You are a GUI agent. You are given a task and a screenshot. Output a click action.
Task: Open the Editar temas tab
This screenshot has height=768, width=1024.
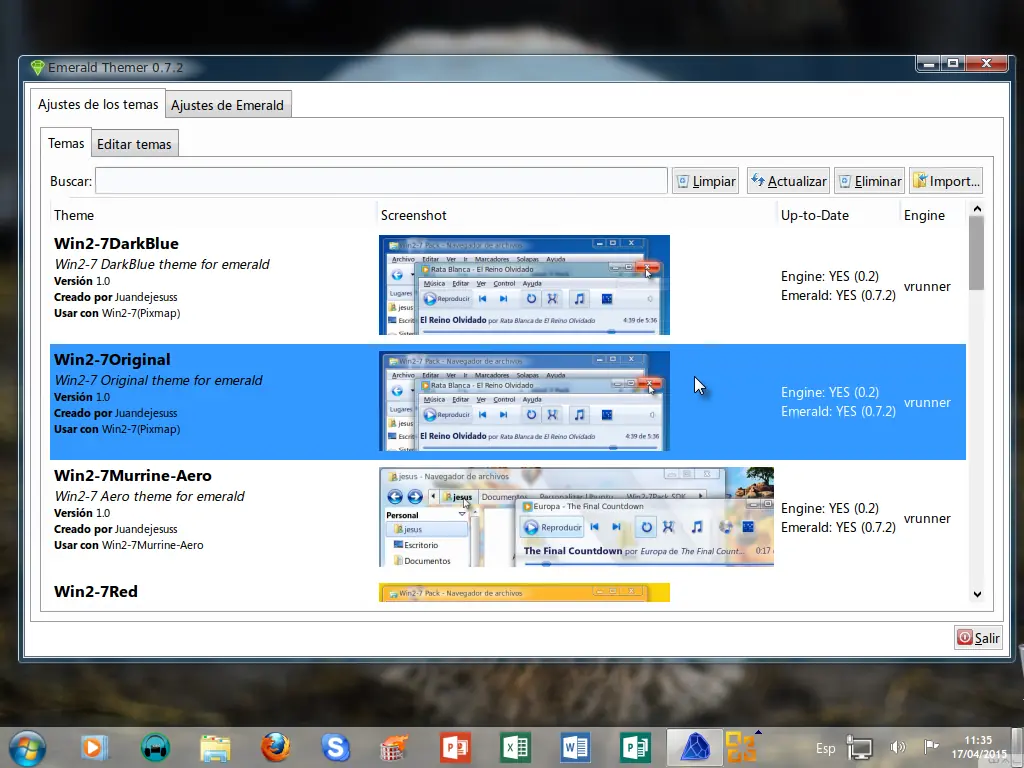tap(134, 144)
